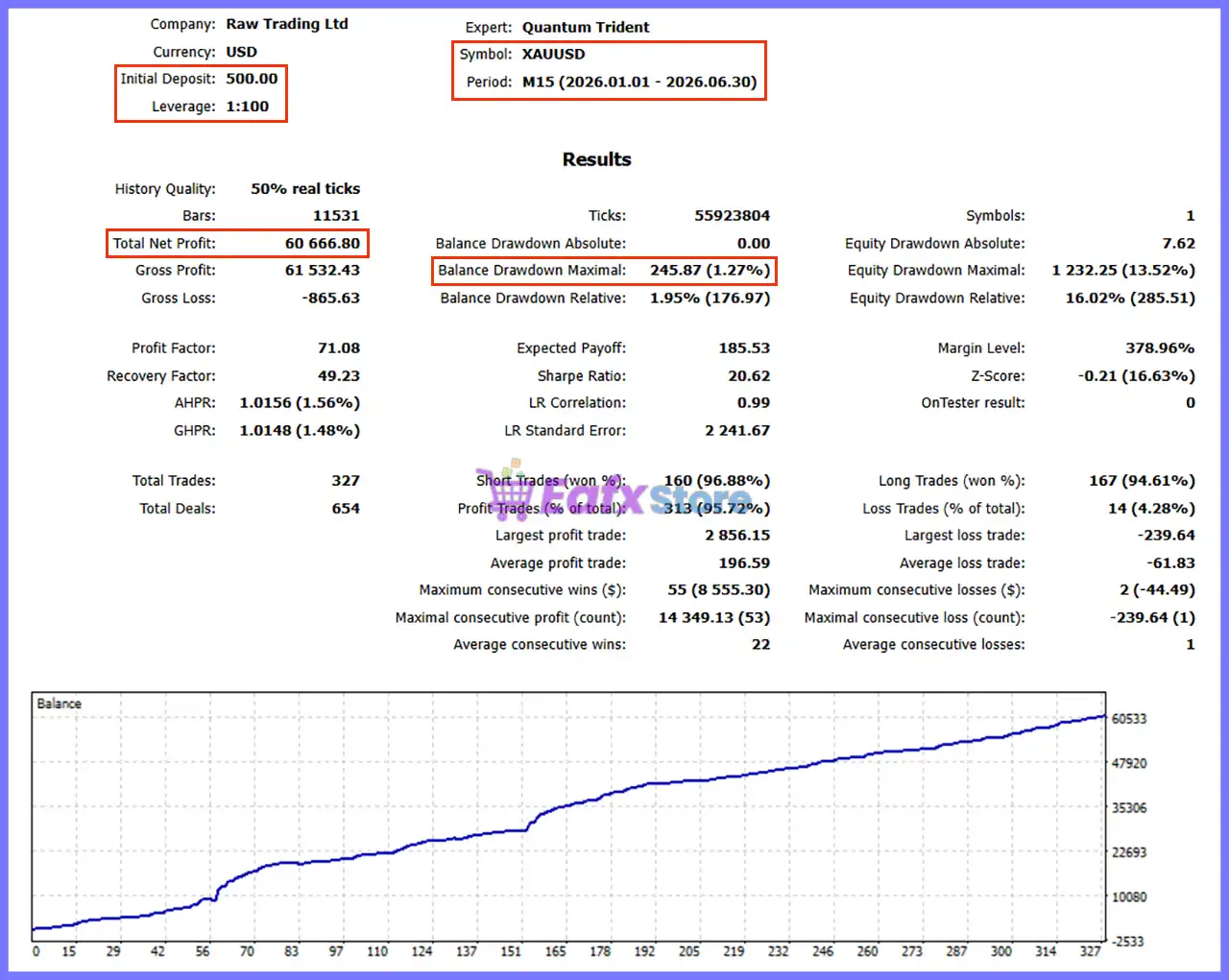Image resolution: width=1229 pixels, height=980 pixels.
Task: Select the Gross Profit value 61 532.43
Action: [x=323, y=271]
